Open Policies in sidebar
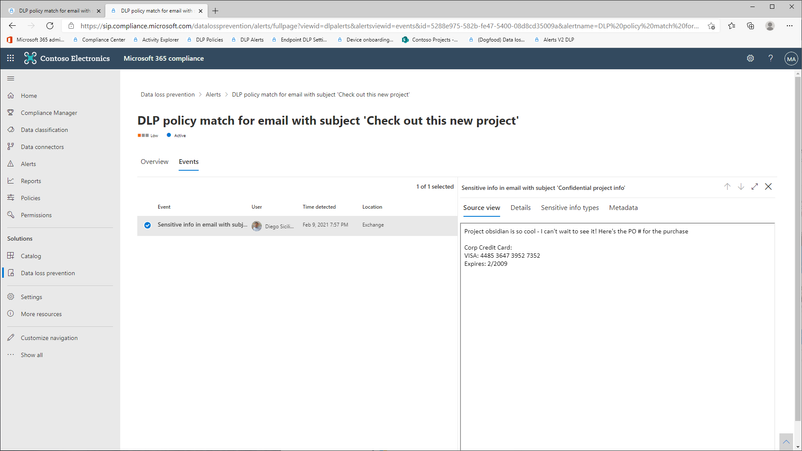 click(30, 198)
